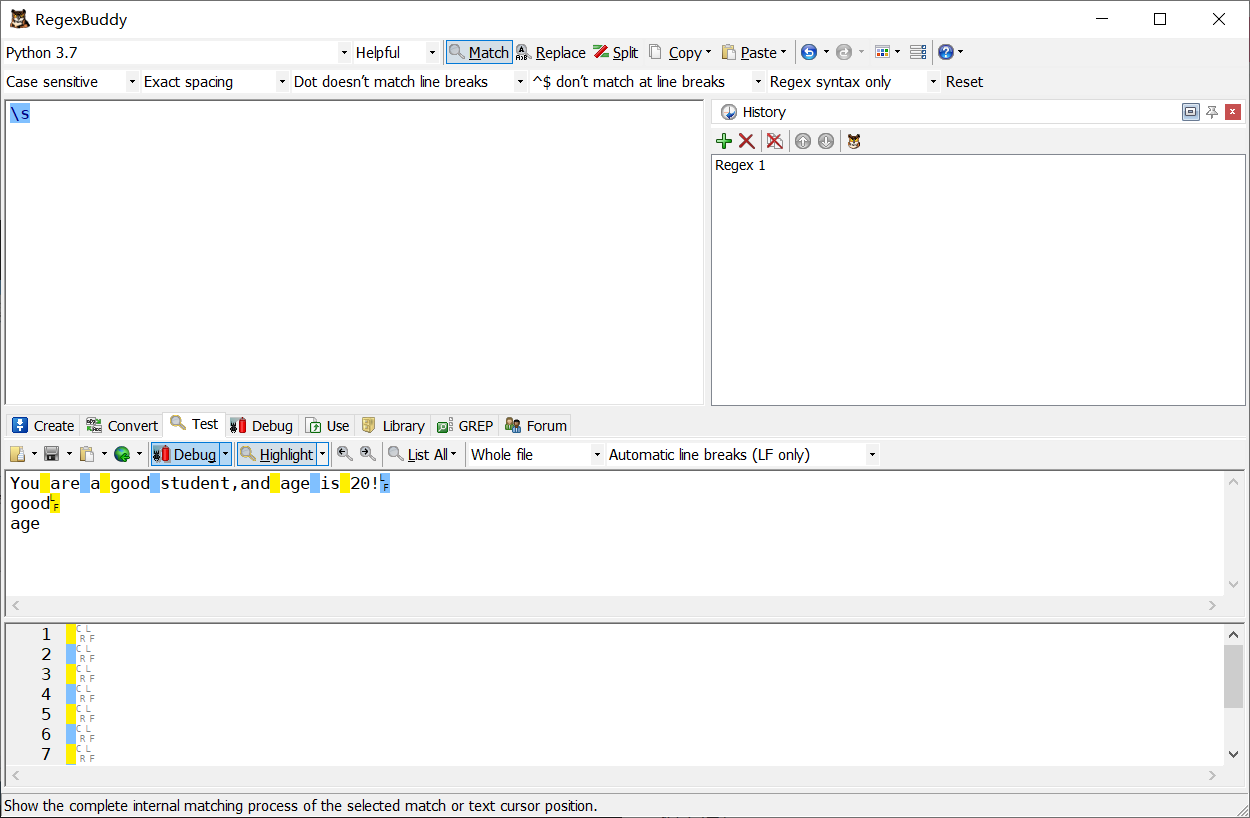Switch to the Create tab
1250x818 pixels.
point(43,425)
